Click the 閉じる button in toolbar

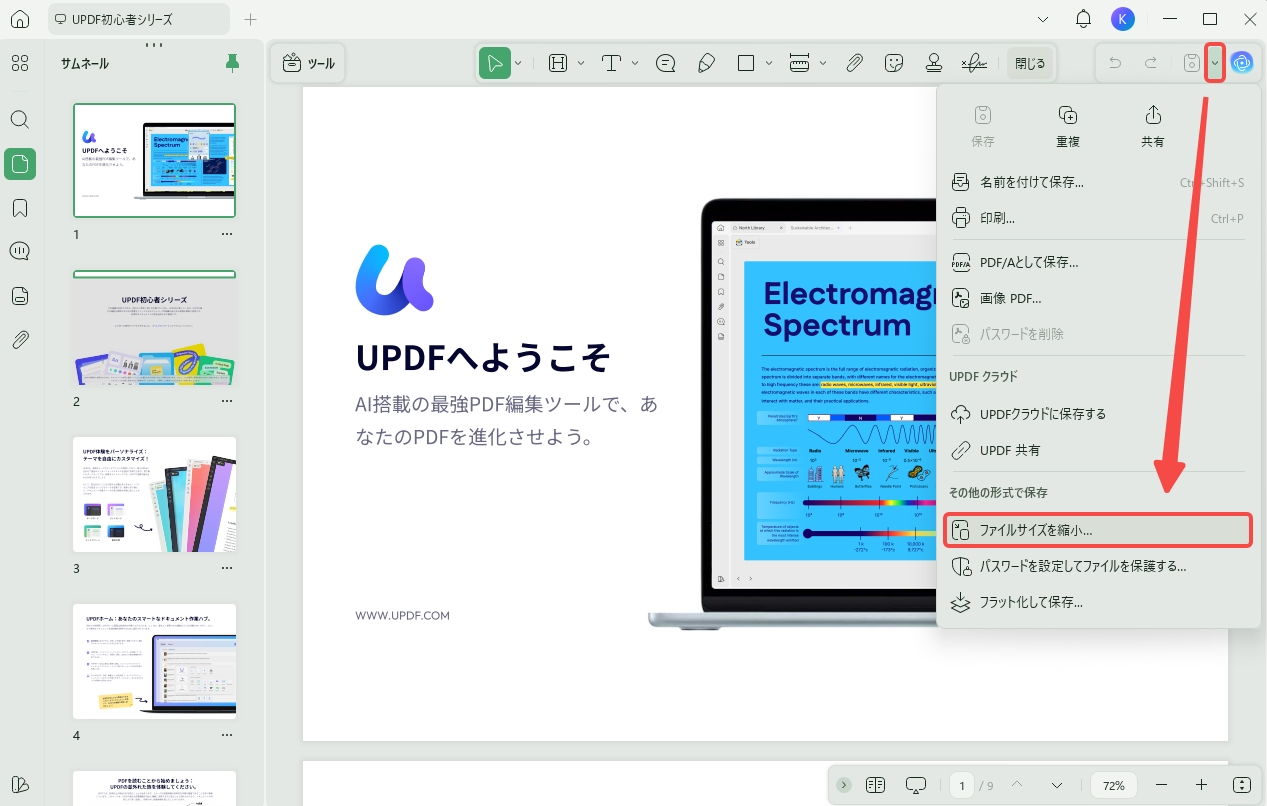click(1030, 63)
